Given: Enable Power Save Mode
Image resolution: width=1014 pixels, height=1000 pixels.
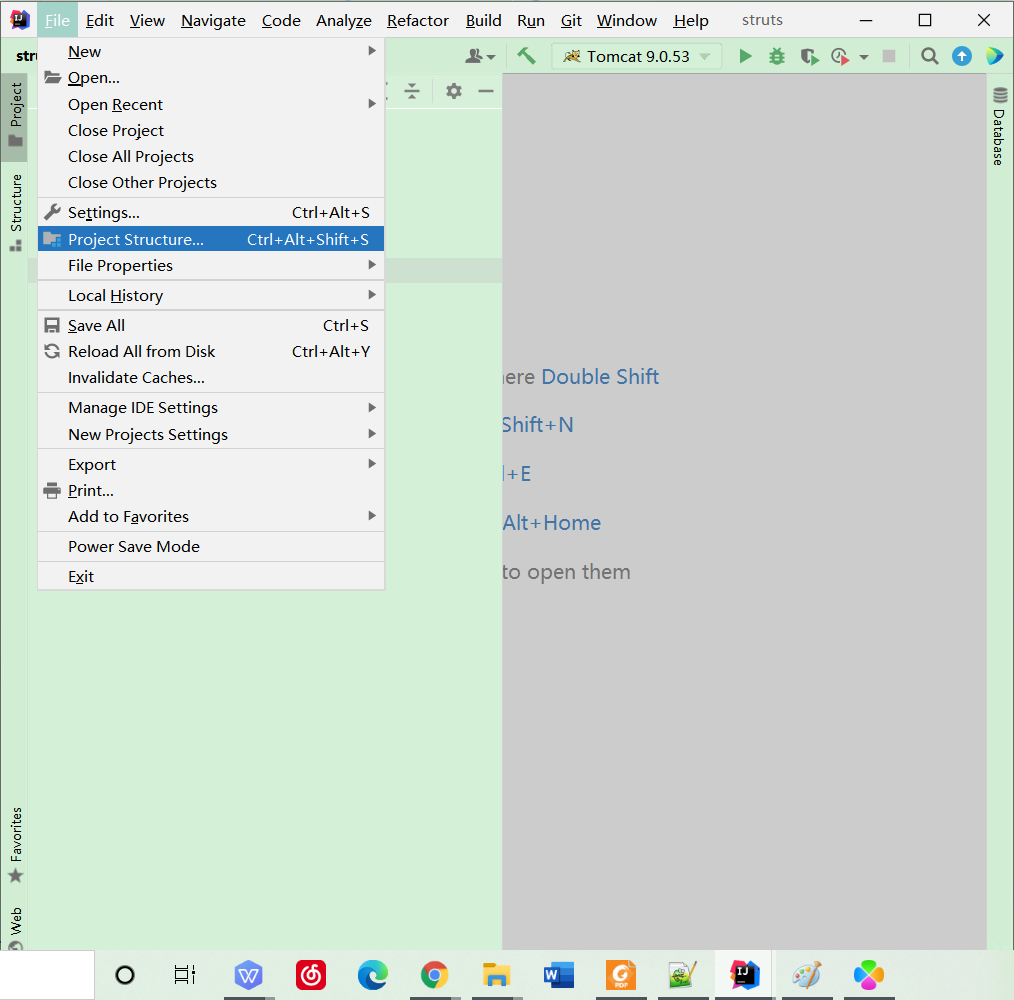Looking at the screenshot, I should click(x=134, y=546).
